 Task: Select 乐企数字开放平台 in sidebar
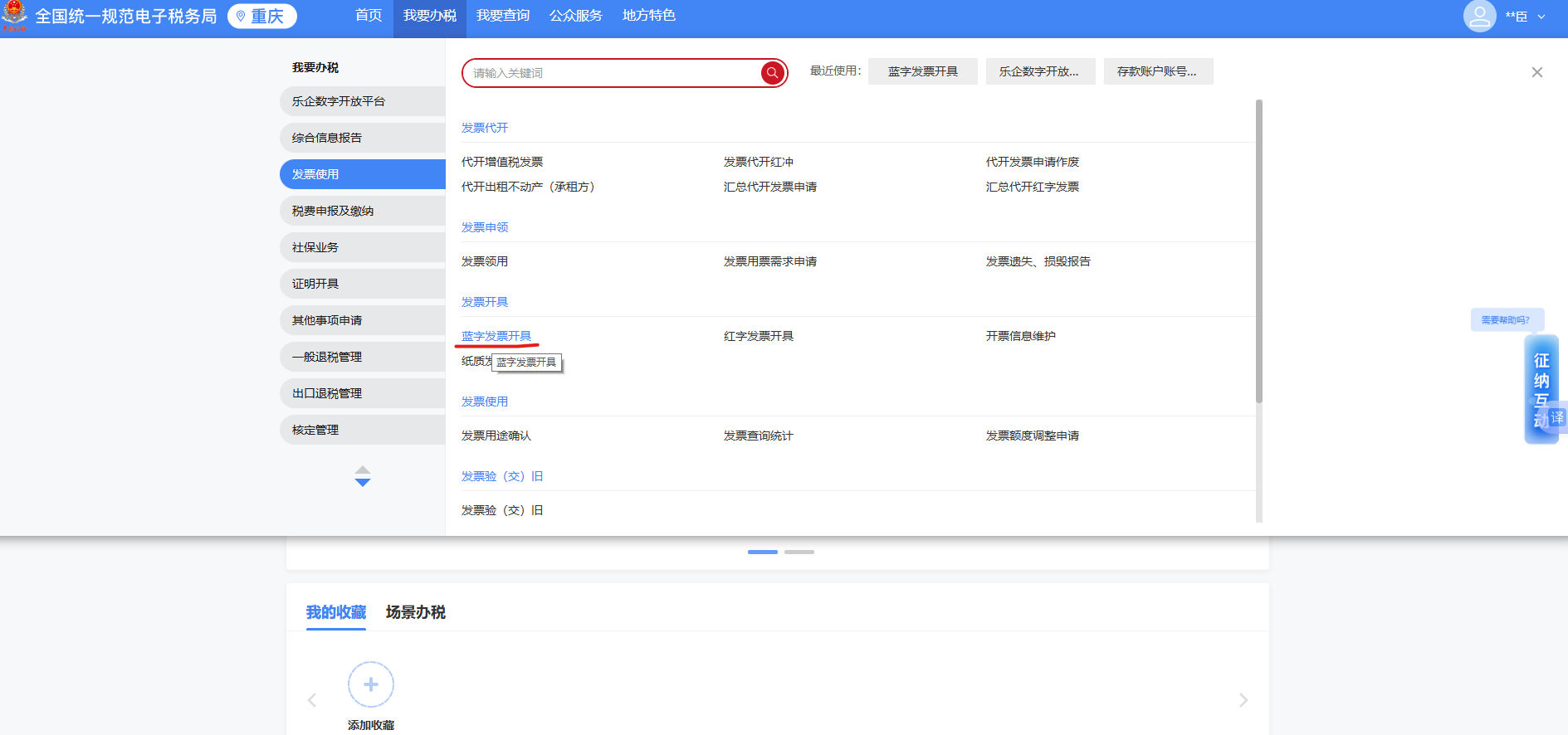tap(363, 101)
